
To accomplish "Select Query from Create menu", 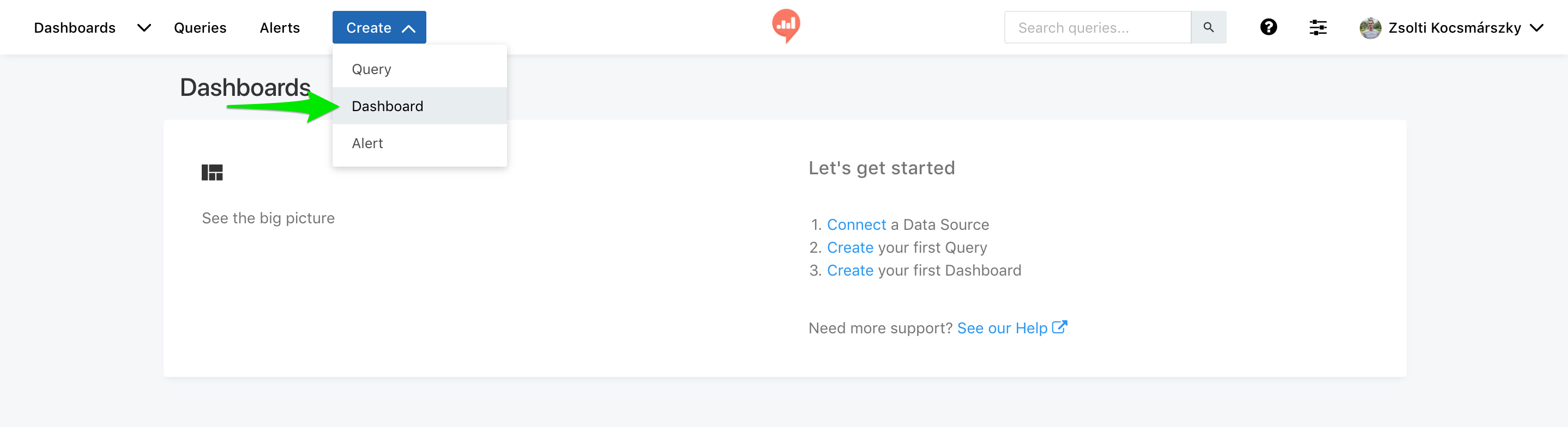I will click(371, 69).
